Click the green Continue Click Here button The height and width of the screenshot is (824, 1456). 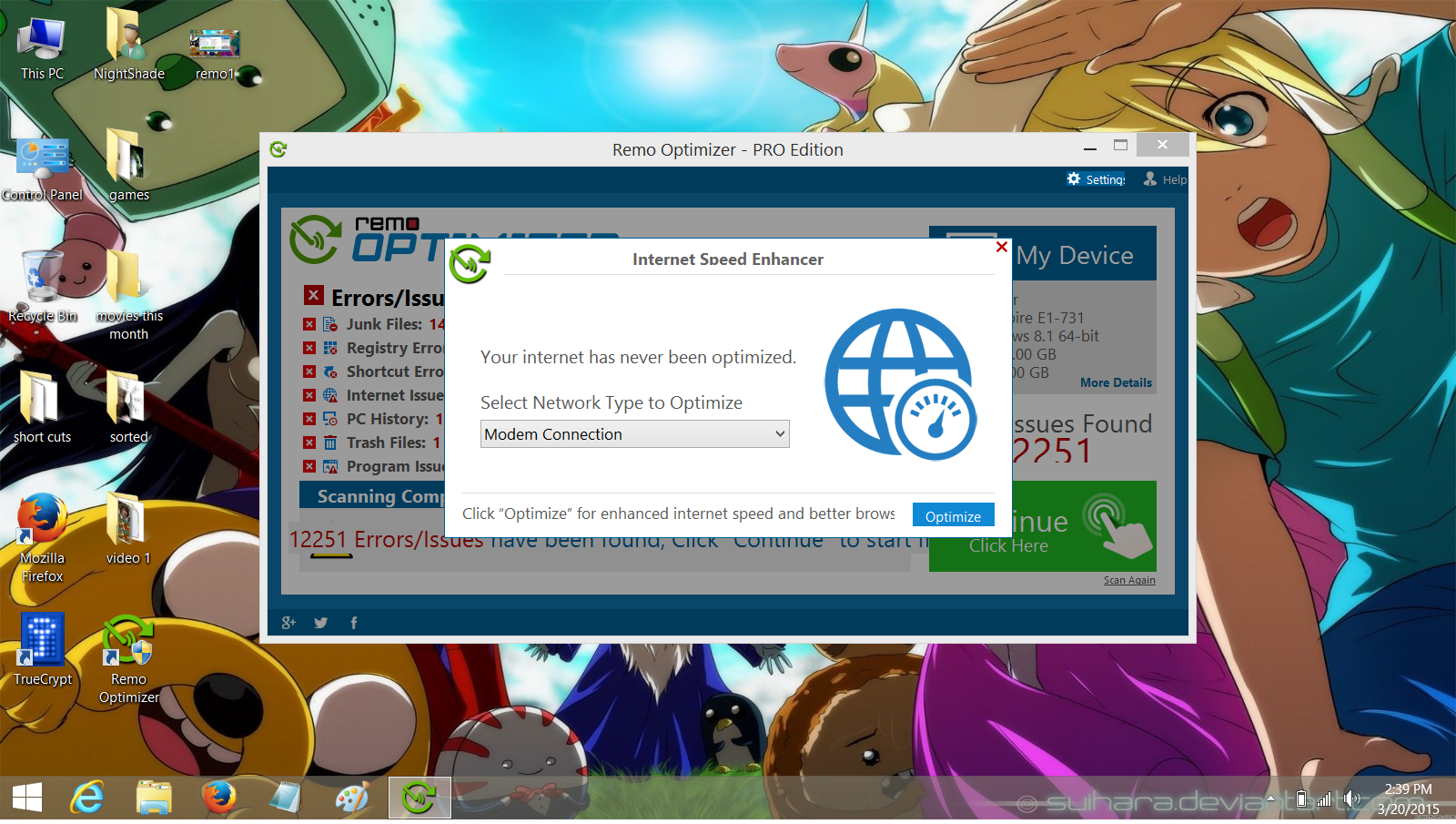coord(1043,526)
